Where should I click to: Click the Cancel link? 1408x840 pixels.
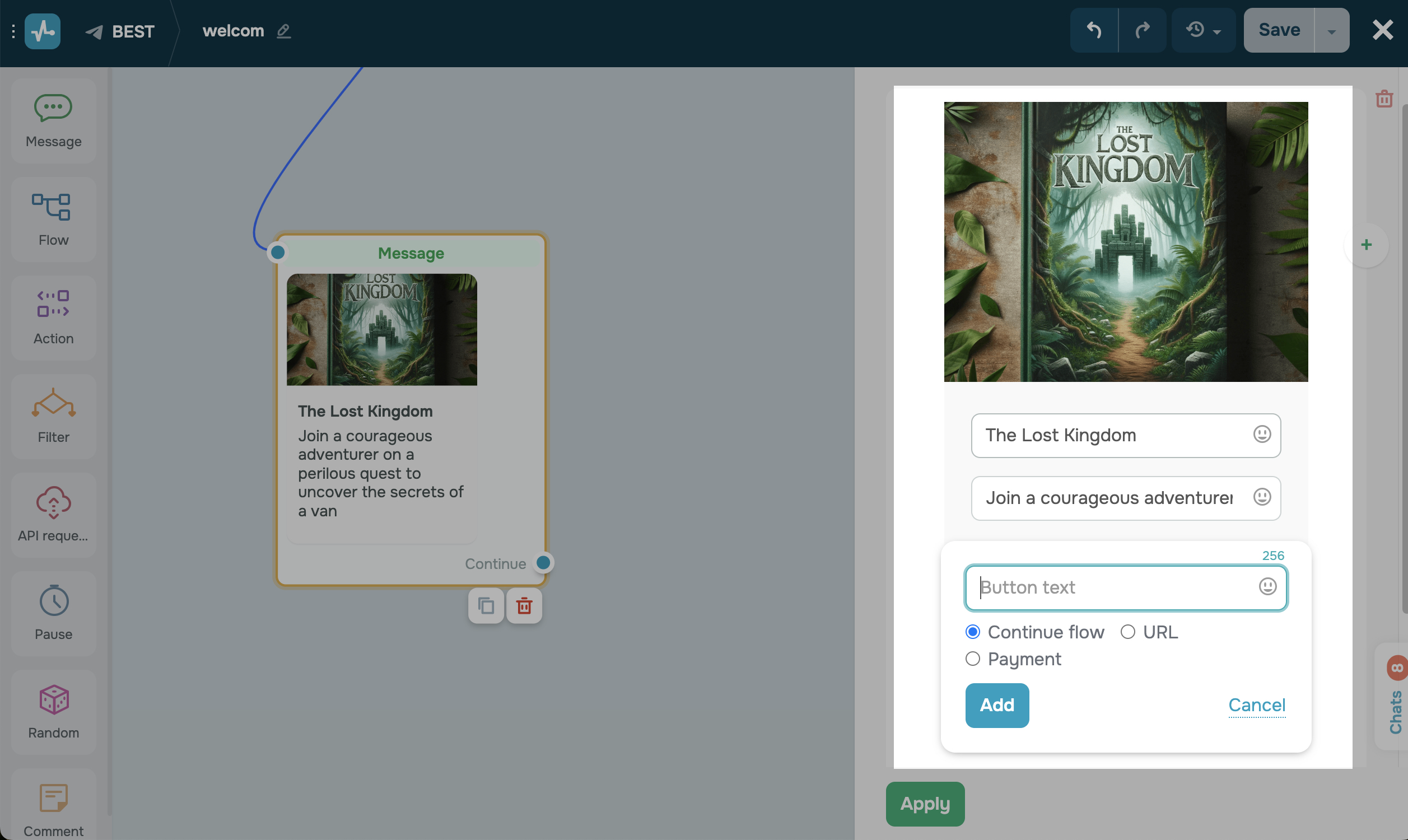click(1256, 705)
